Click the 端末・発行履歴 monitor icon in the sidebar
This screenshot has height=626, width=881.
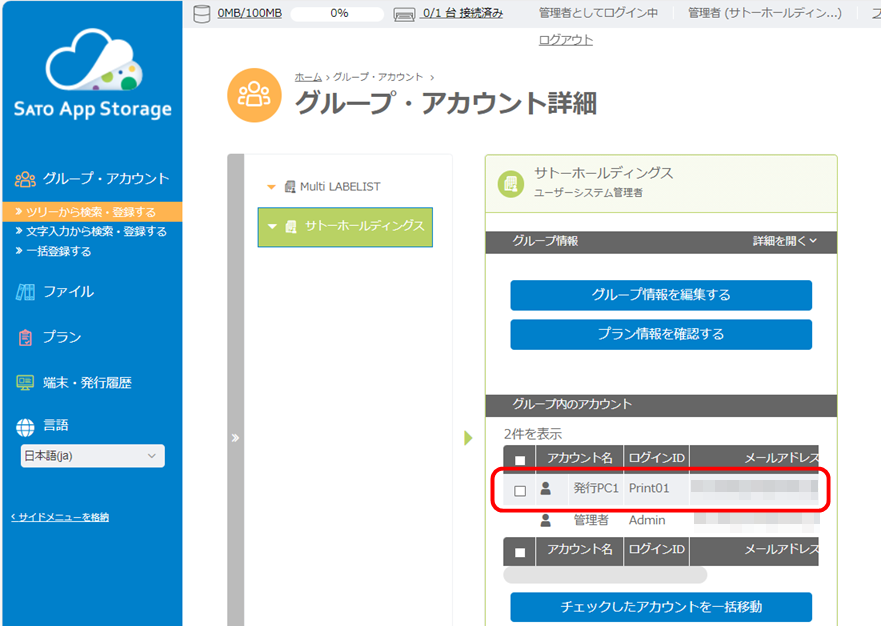tap(25, 383)
